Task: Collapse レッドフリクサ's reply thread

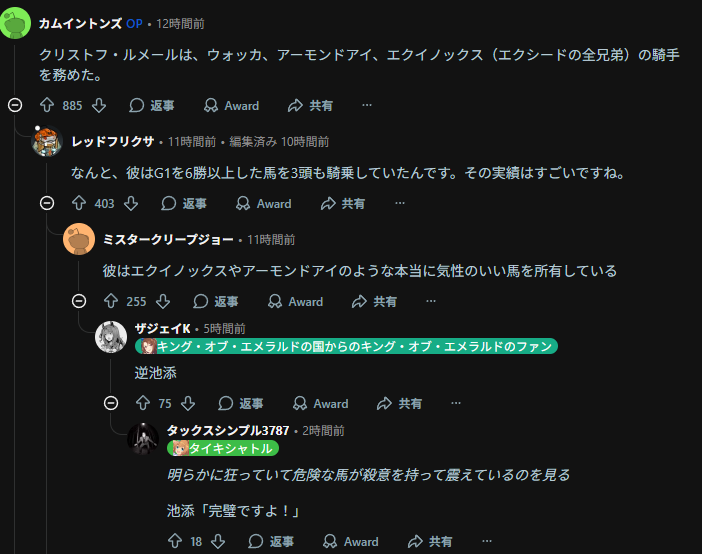Action: click(x=47, y=203)
